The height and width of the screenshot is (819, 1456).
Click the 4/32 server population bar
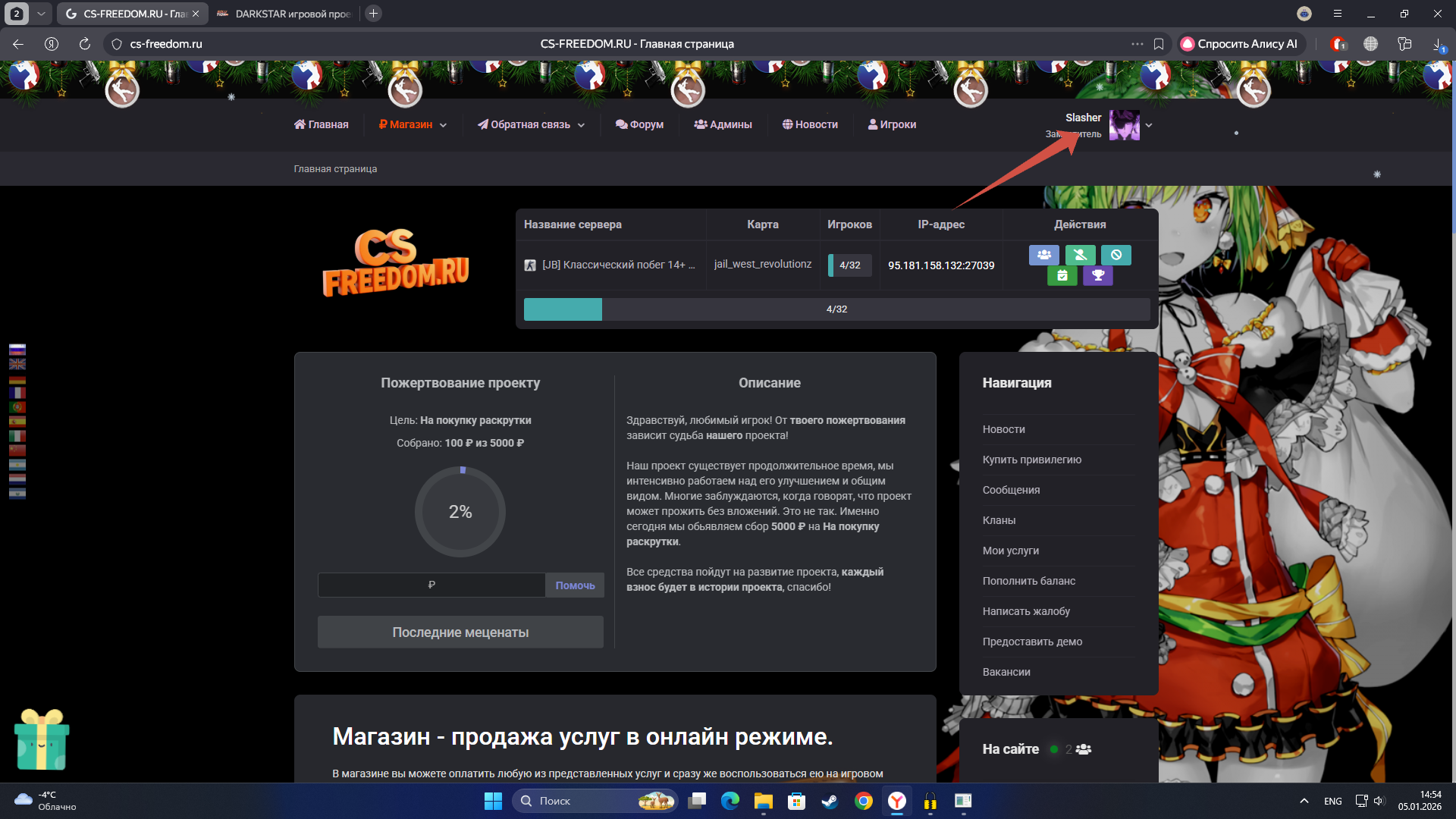836,309
